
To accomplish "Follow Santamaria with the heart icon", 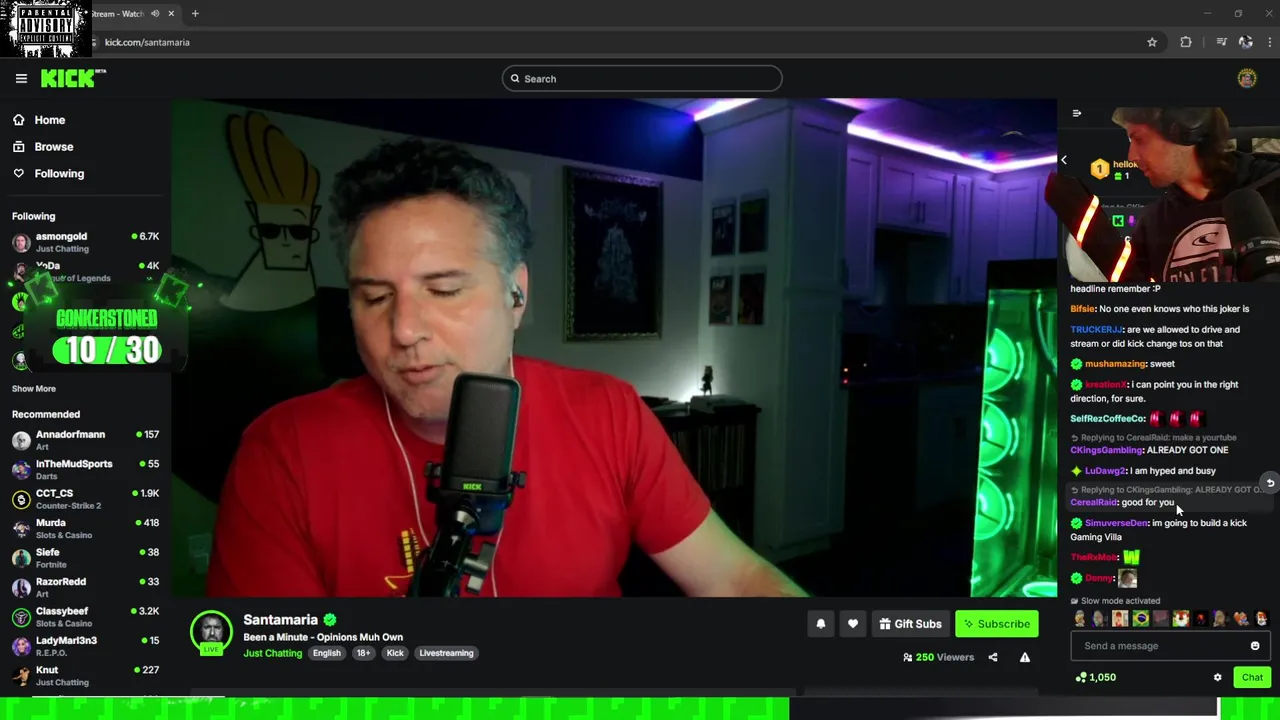I will click(853, 624).
